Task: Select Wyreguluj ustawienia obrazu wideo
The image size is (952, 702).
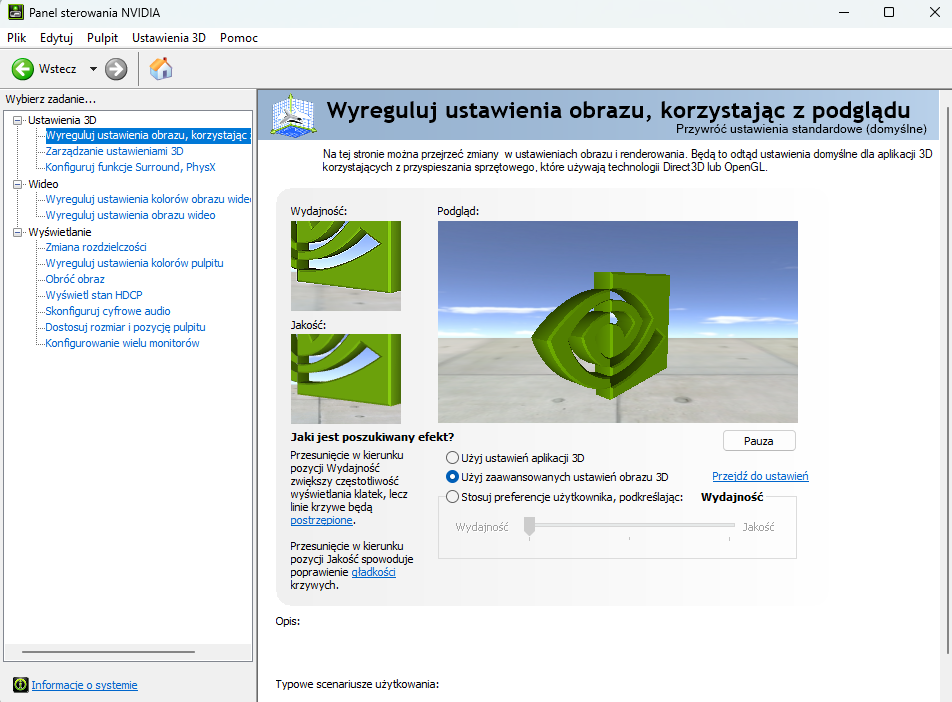Action: 131,215
